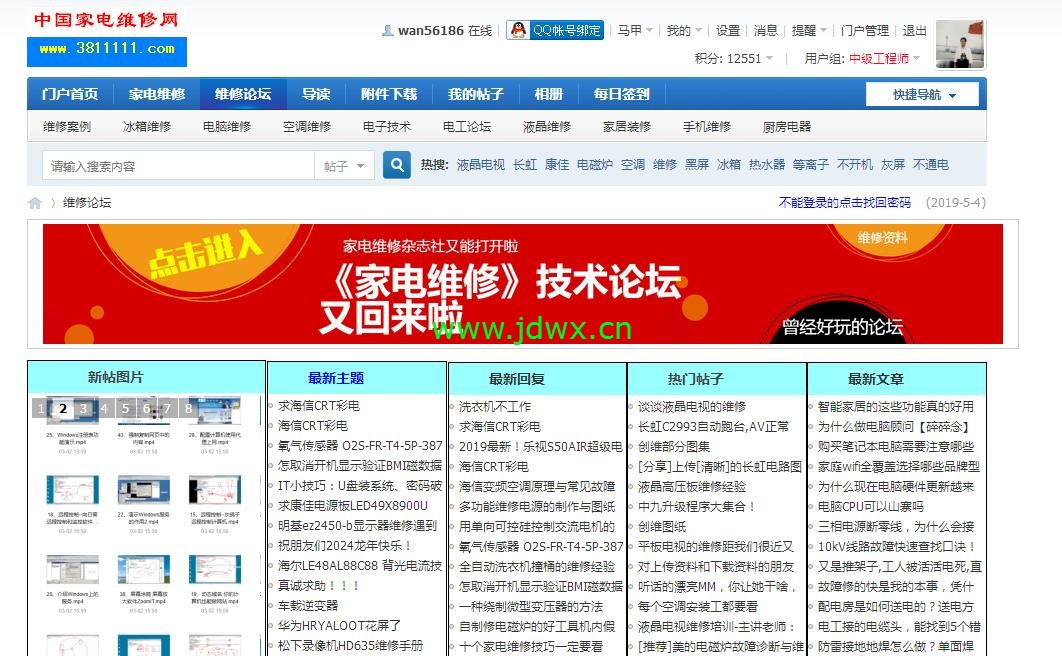This screenshot has width=1062, height=656.
Task: Click the user avatar photo
Action: point(960,44)
